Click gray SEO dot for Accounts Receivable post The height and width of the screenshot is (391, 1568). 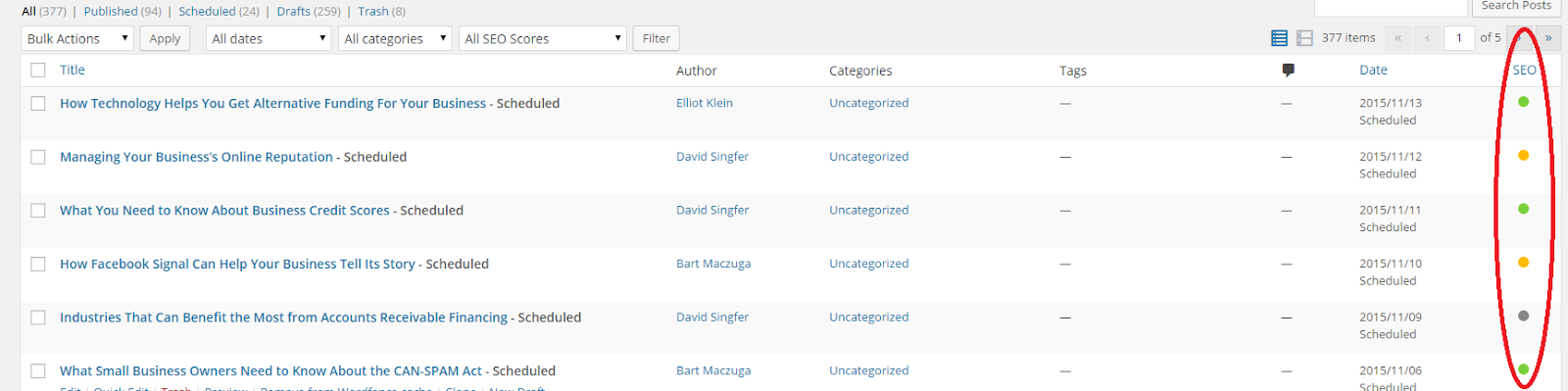pos(1523,316)
